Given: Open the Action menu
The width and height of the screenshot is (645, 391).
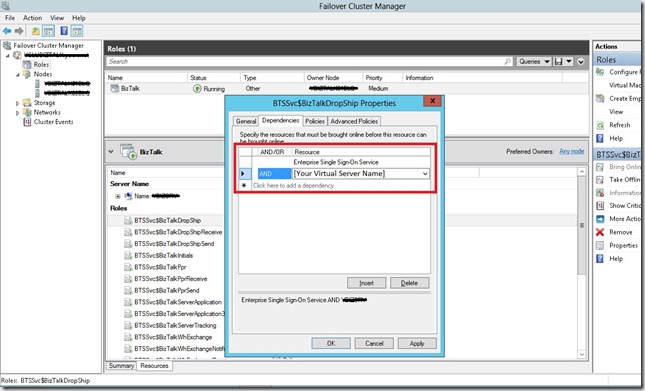Looking at the screenshot, I should point(32,18).
